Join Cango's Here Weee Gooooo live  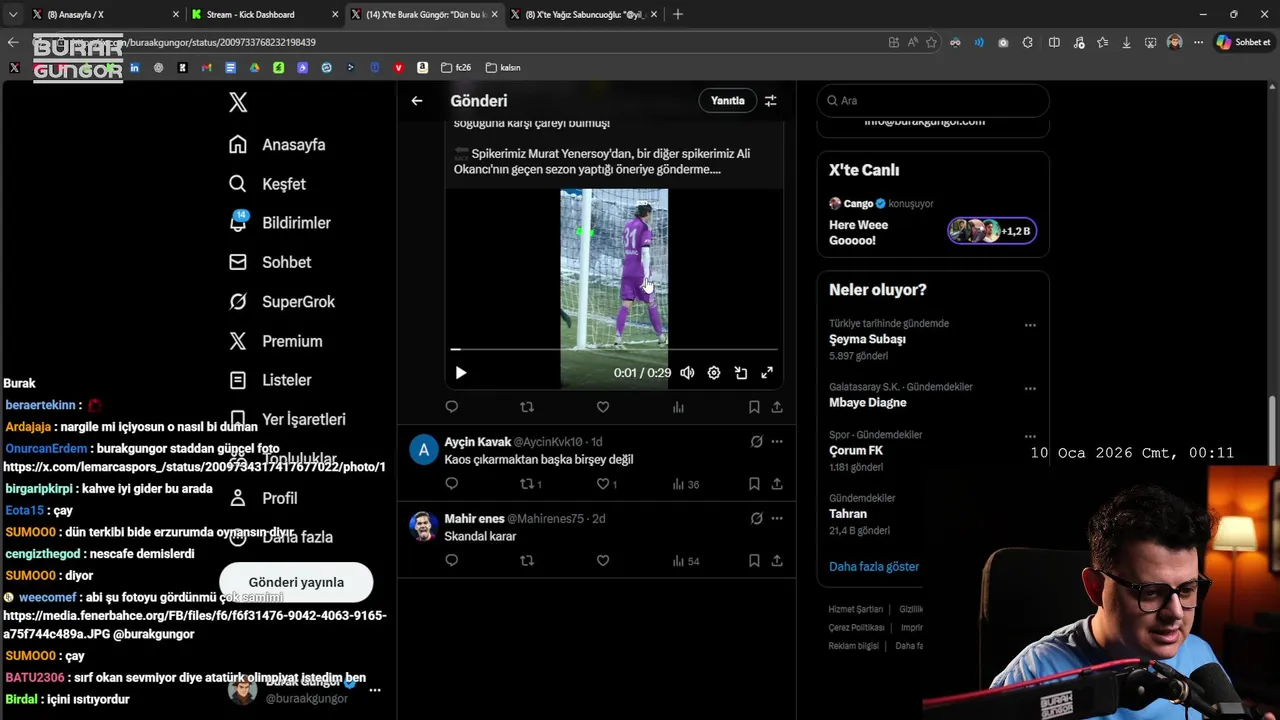coord(932,223)
